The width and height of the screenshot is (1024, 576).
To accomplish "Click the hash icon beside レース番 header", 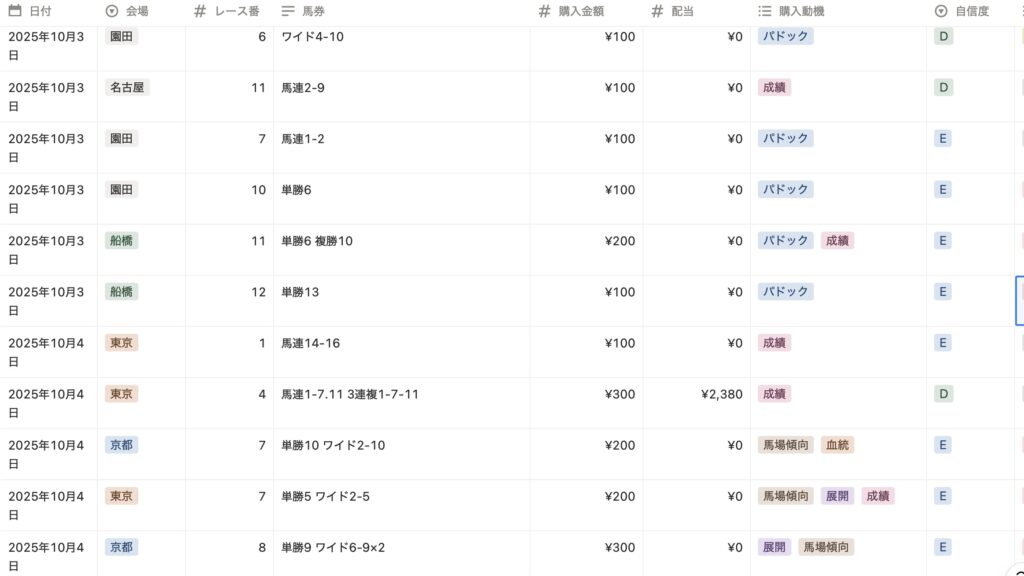I will pos(200,11).
